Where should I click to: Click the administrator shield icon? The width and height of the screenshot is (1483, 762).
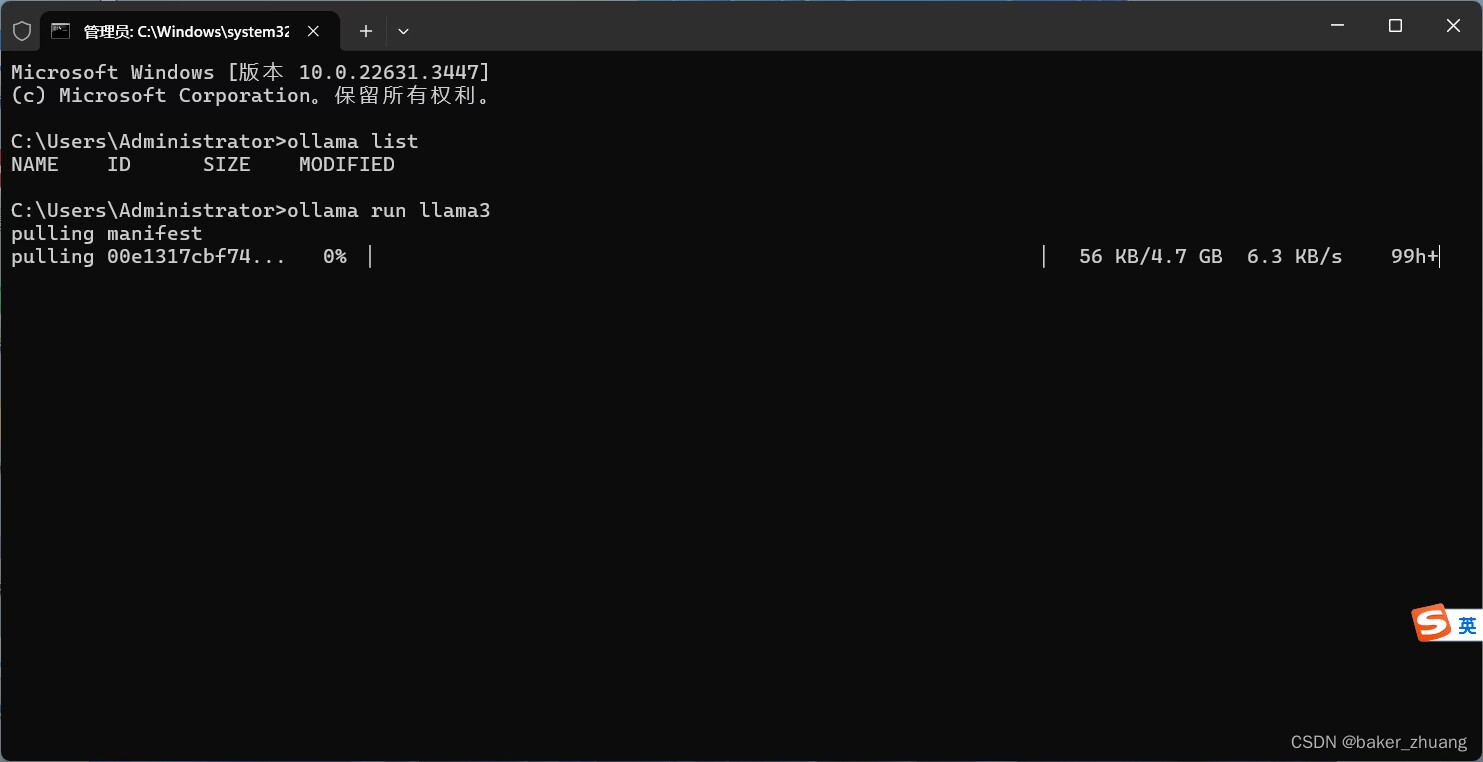tap(21, 31)
